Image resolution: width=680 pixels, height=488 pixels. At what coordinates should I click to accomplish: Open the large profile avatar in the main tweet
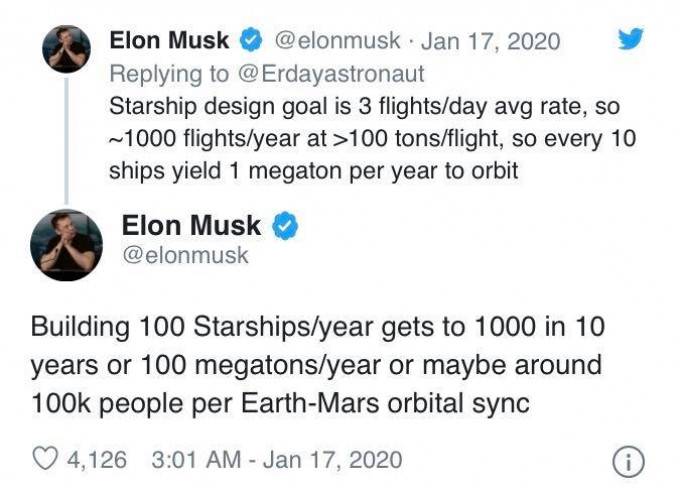tap(66, 245)
